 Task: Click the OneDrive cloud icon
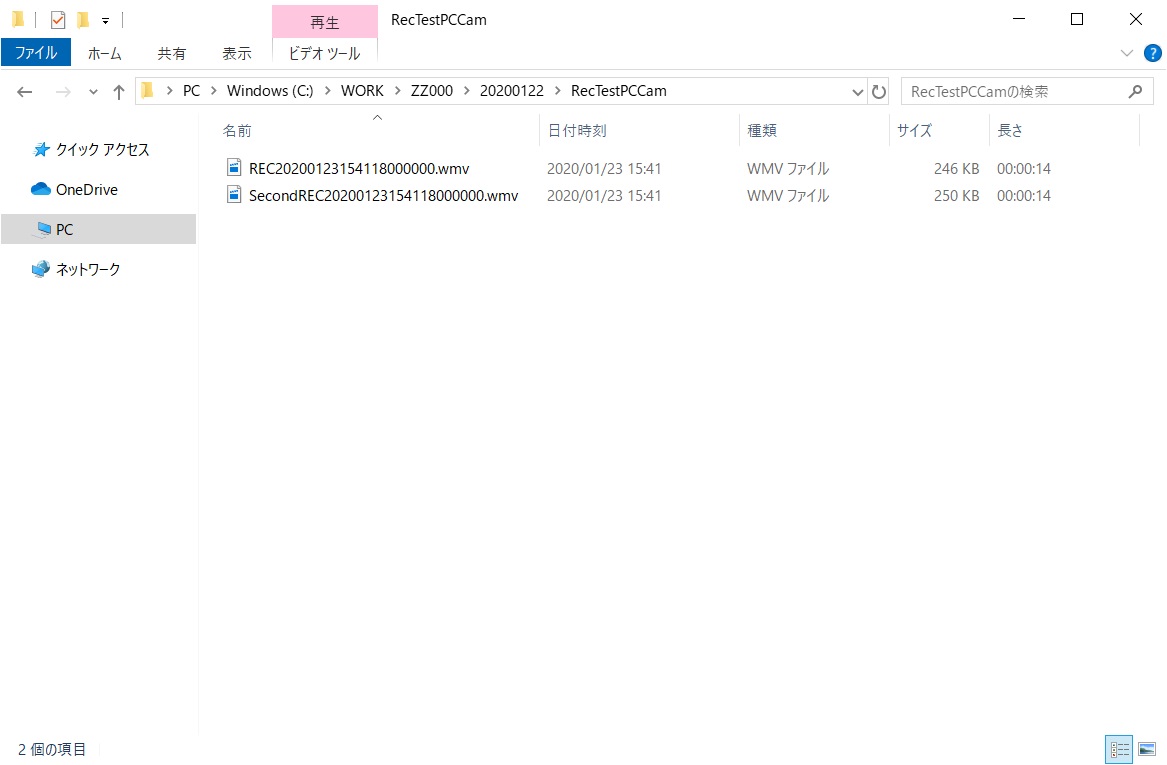coord(41,190)
